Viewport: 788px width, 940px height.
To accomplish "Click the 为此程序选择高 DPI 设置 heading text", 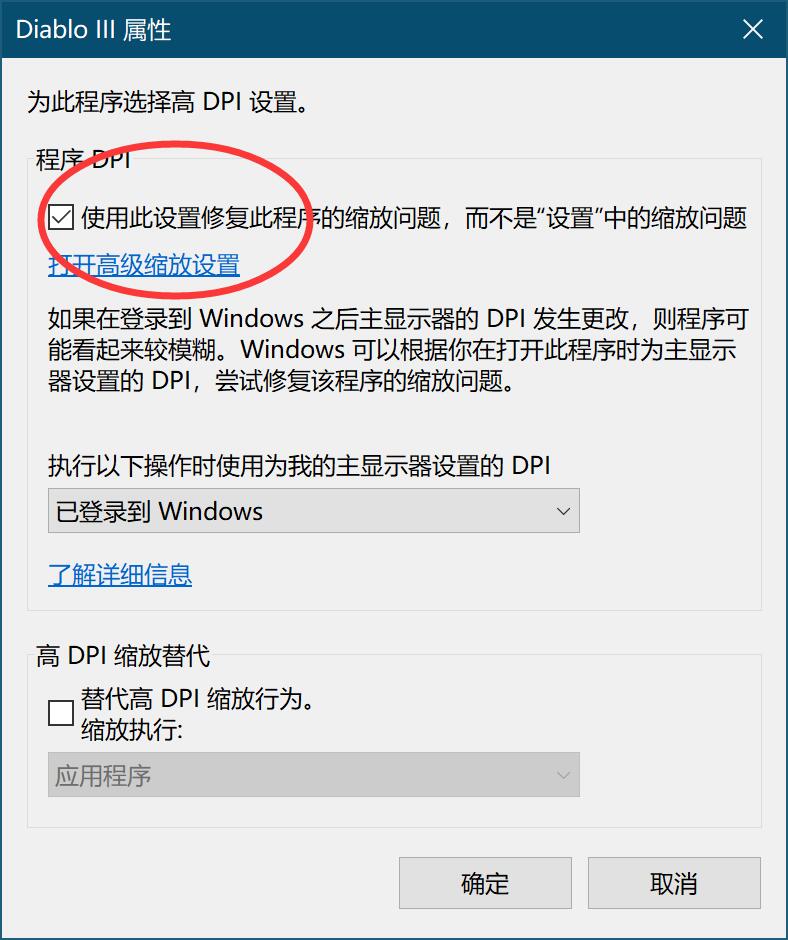I will (x=168, y=102).
